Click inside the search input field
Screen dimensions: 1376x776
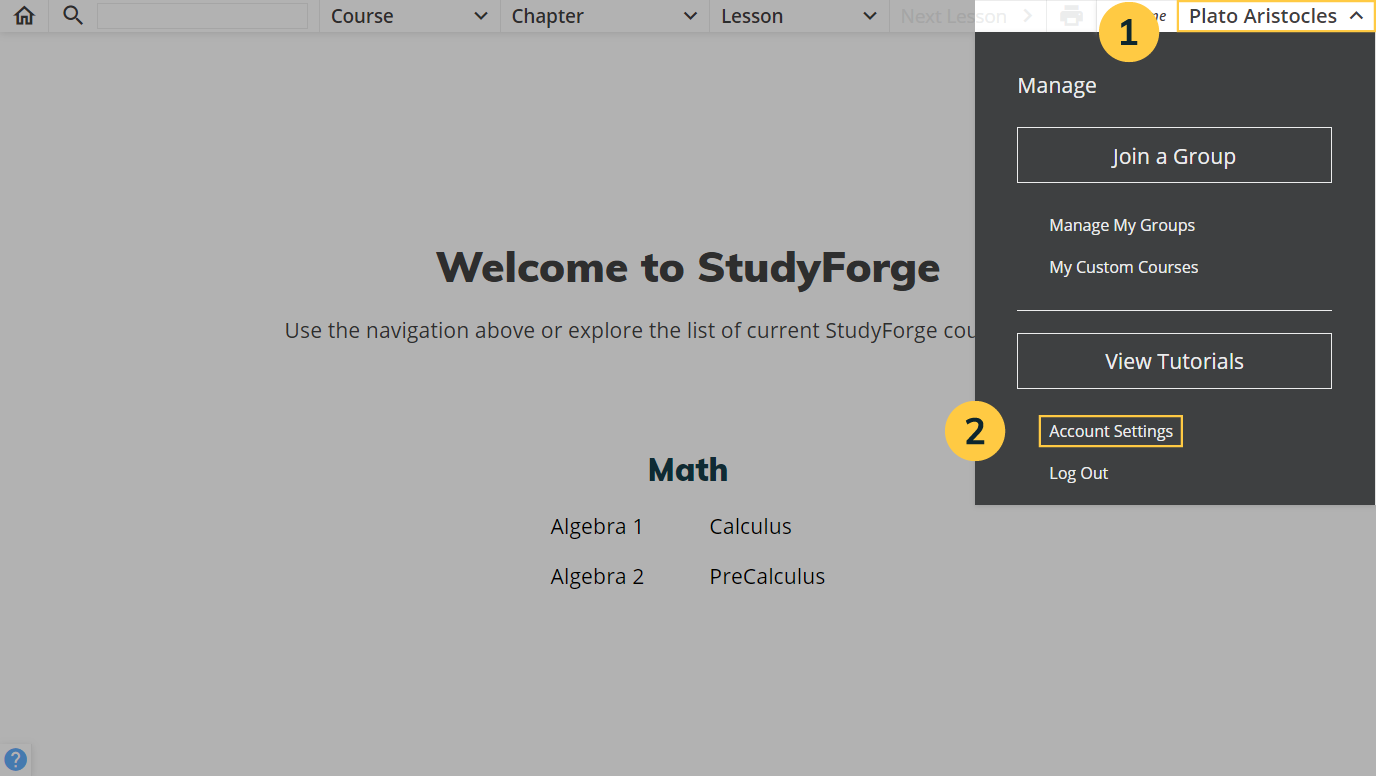click(x=203, y=15)
